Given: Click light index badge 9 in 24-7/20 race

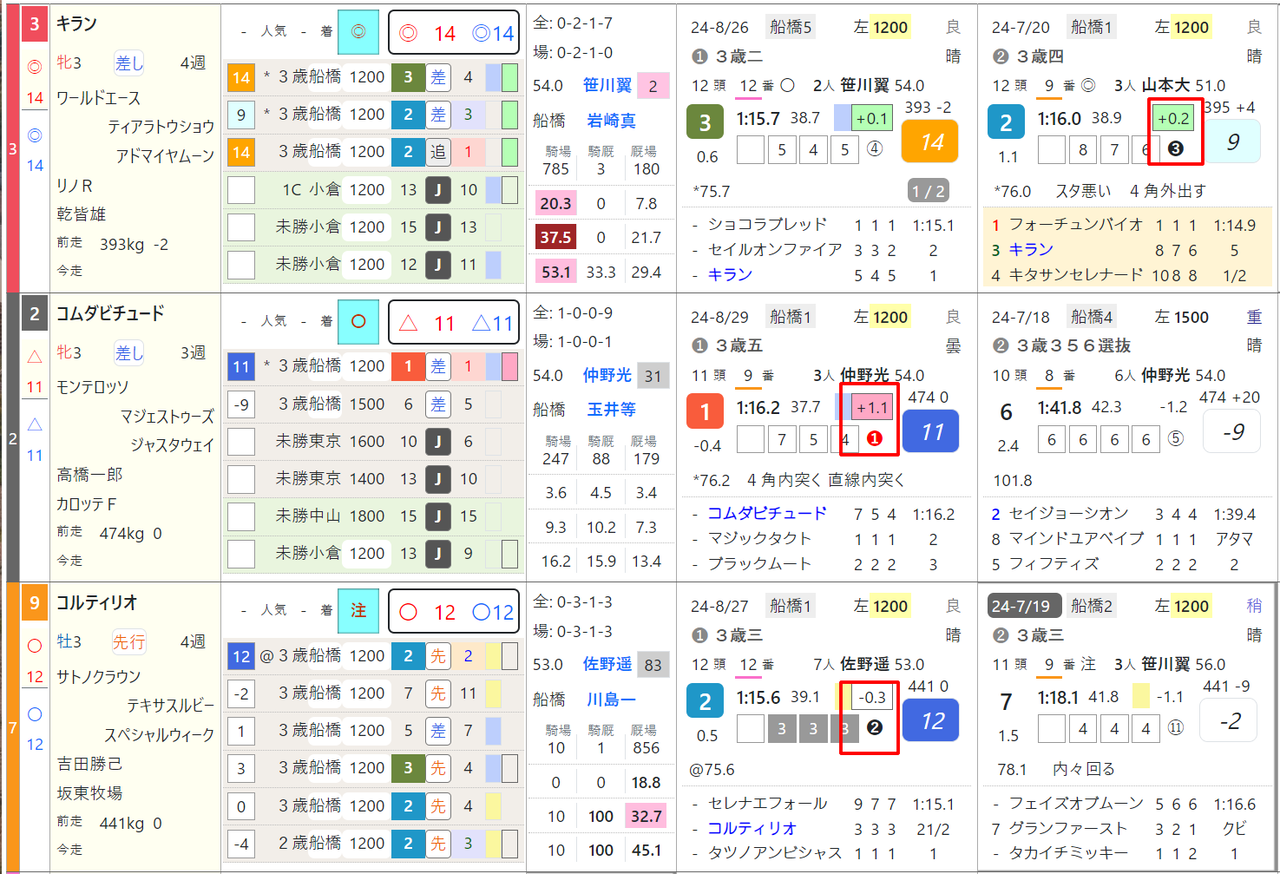Looking at the screenshot, I should tap(1231, 141).
